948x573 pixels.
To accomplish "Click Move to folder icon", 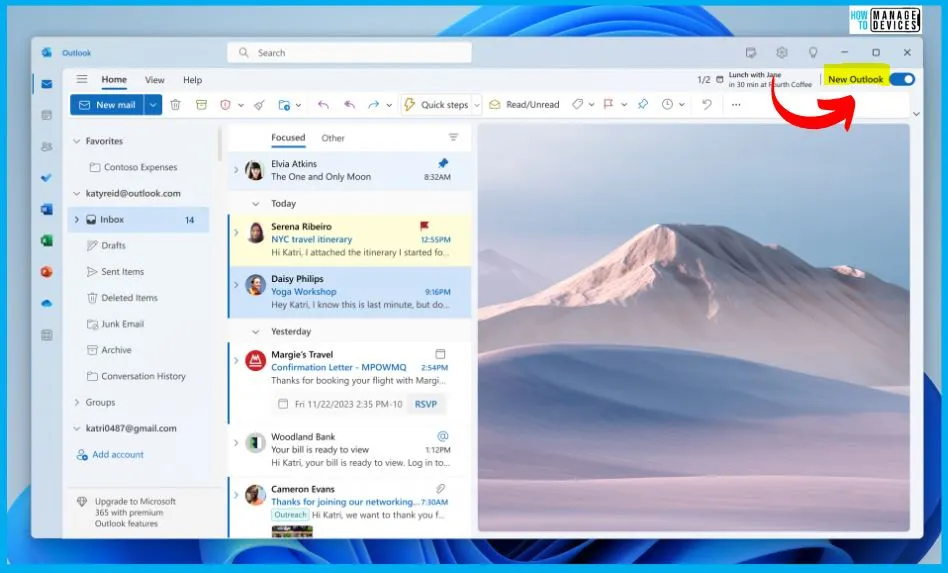I will pos(284,105).
